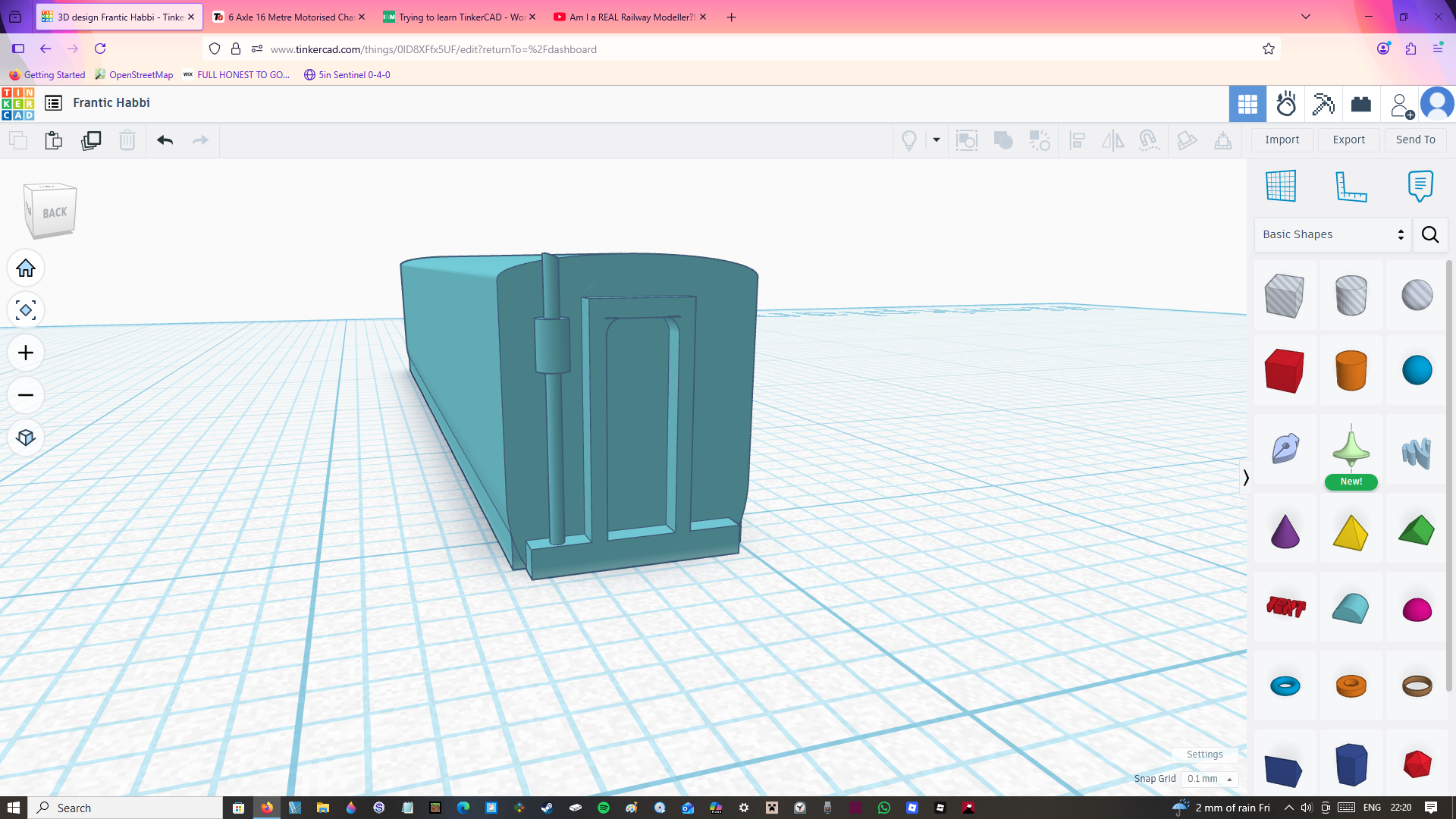Zoom in with the plus button
Image resolution: width=1456 pixels, height=819 pixels.
coord(26,353)
